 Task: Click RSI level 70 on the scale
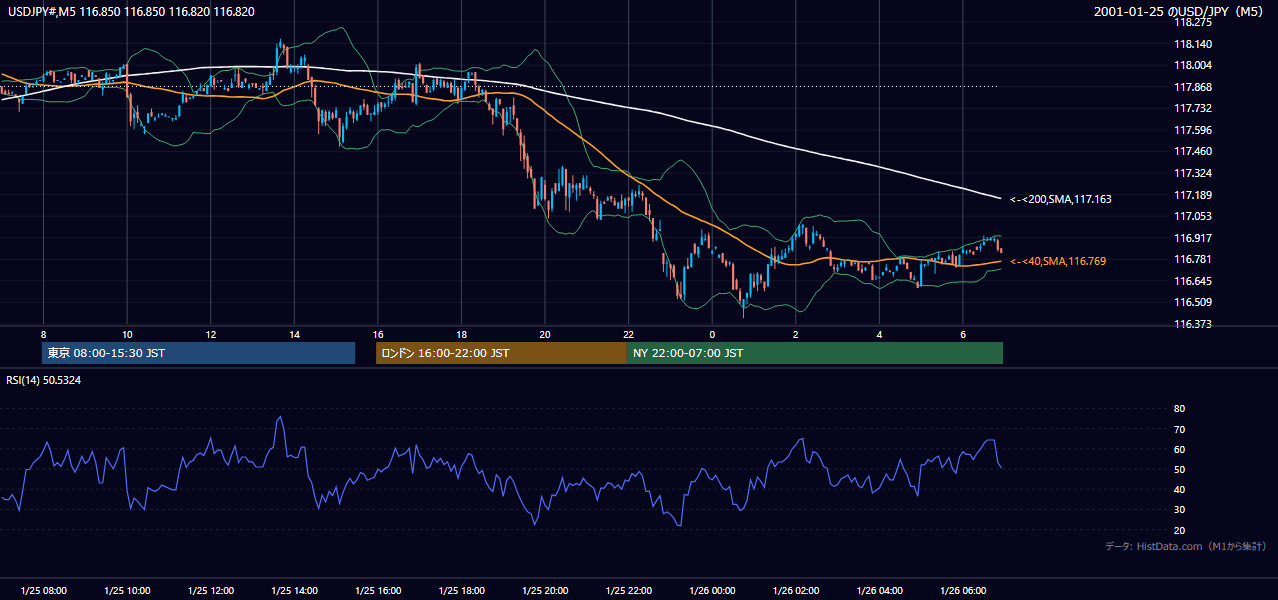pos(1179,429)
